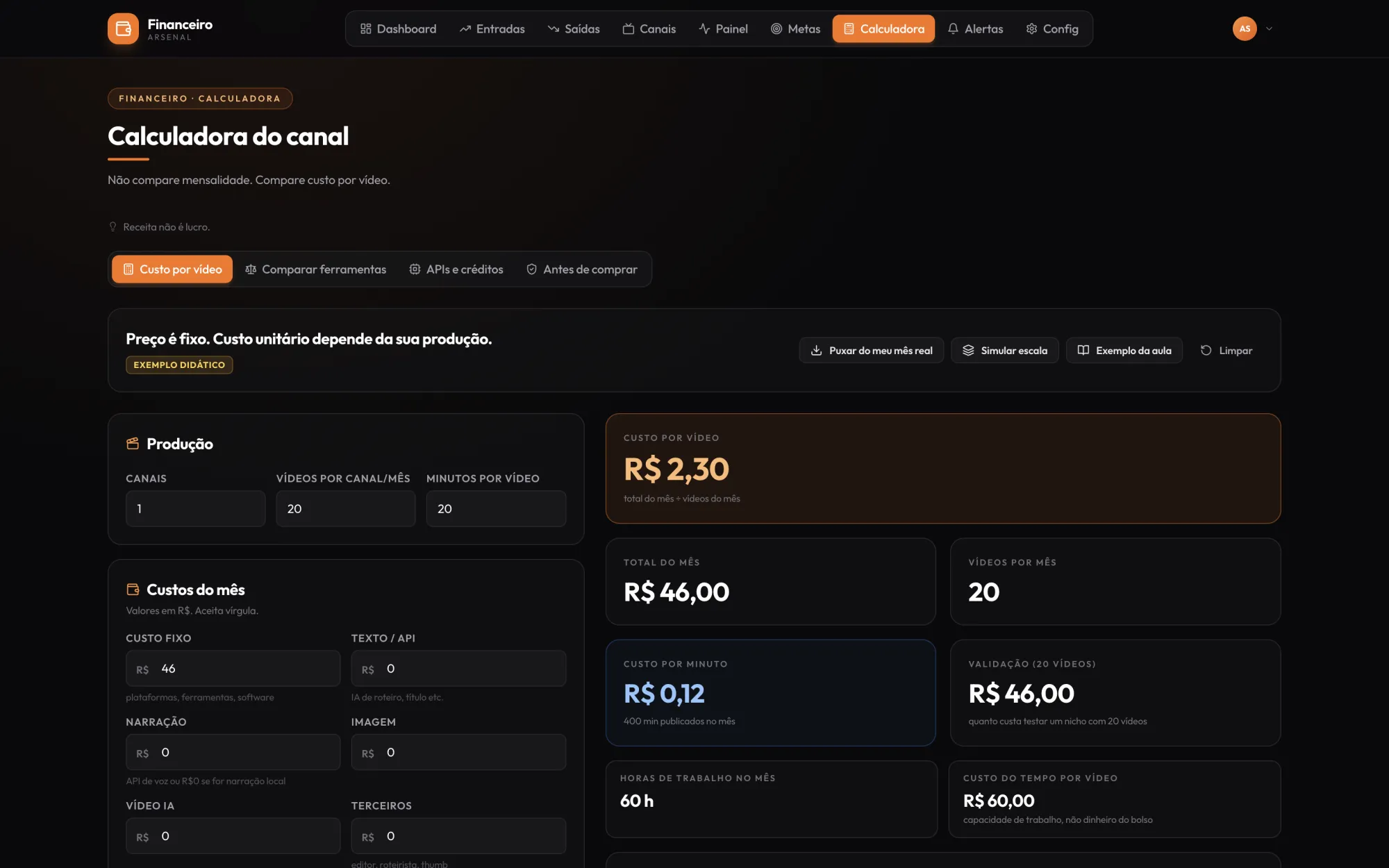Focus Minutos por vídeo input

(496, 509)
